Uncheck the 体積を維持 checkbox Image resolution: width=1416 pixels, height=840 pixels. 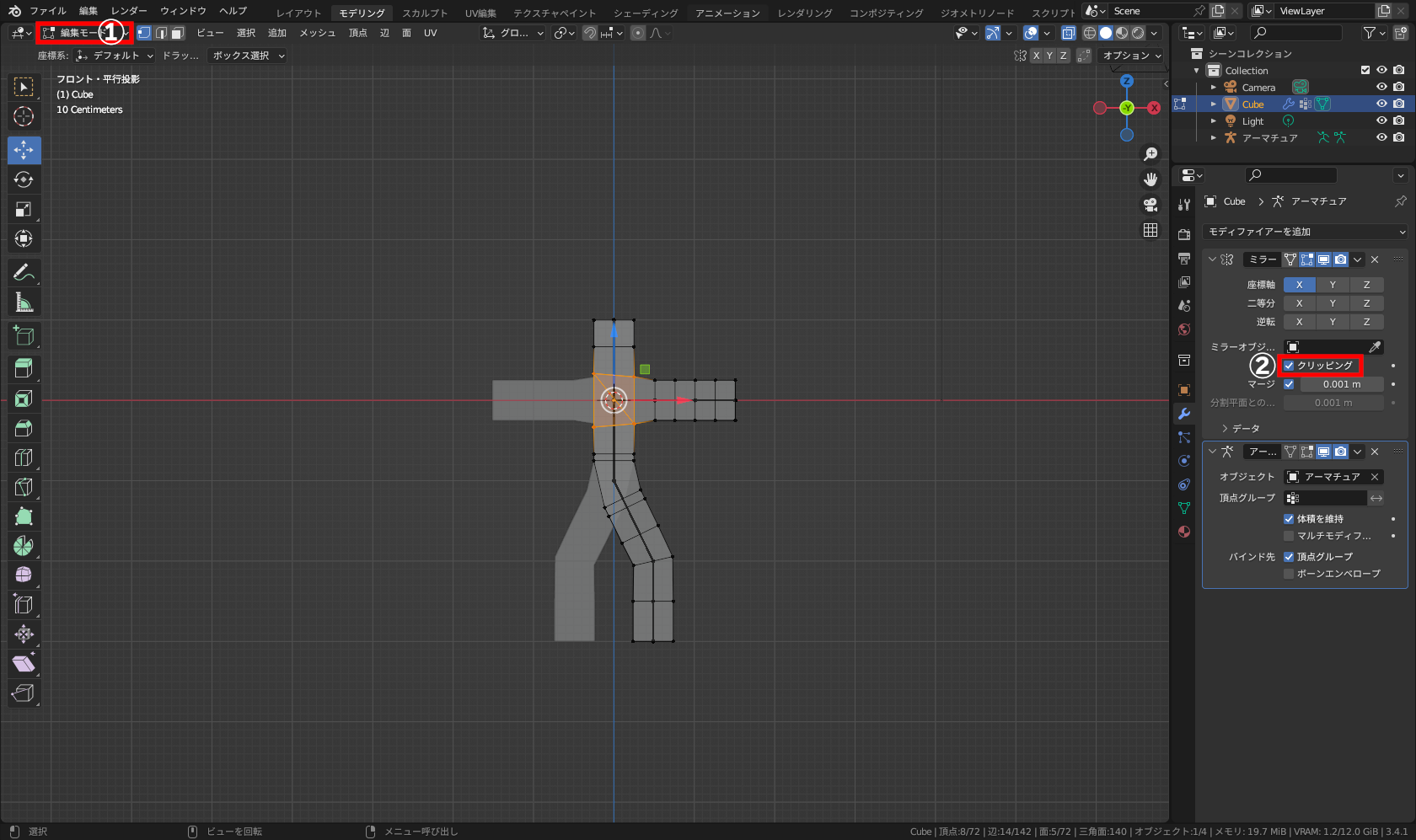click(1289, 519)
